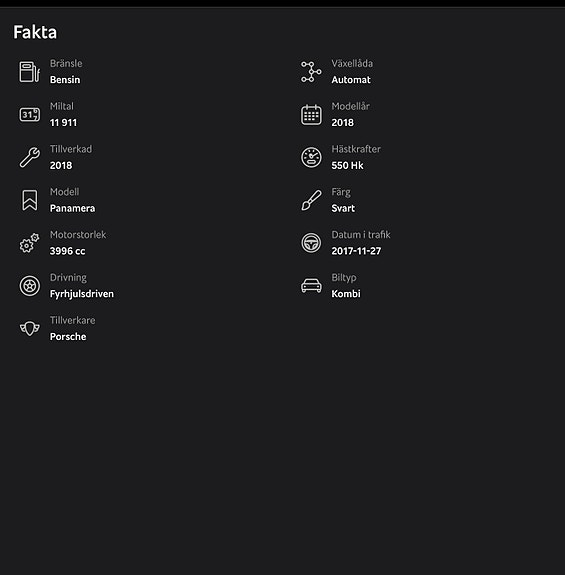Click the gearbox icon for Växellåda
Image resolution: width=565 pixels, height=575 pixels.
point(311,72)
